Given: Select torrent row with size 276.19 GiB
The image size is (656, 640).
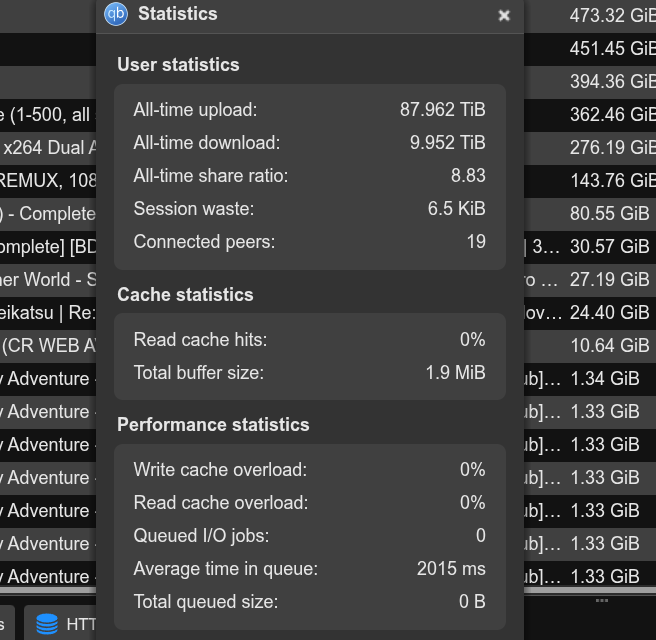Looking at the screenshot, I should click(590, 148).
